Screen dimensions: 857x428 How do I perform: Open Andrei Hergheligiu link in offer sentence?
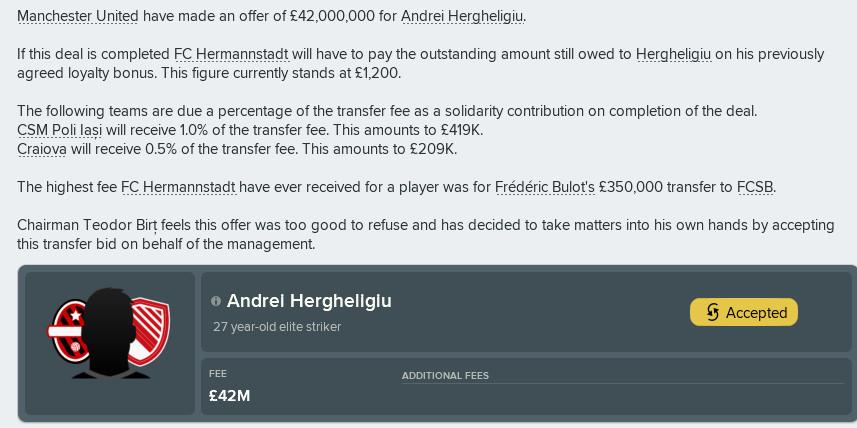(x=462, y=16)
